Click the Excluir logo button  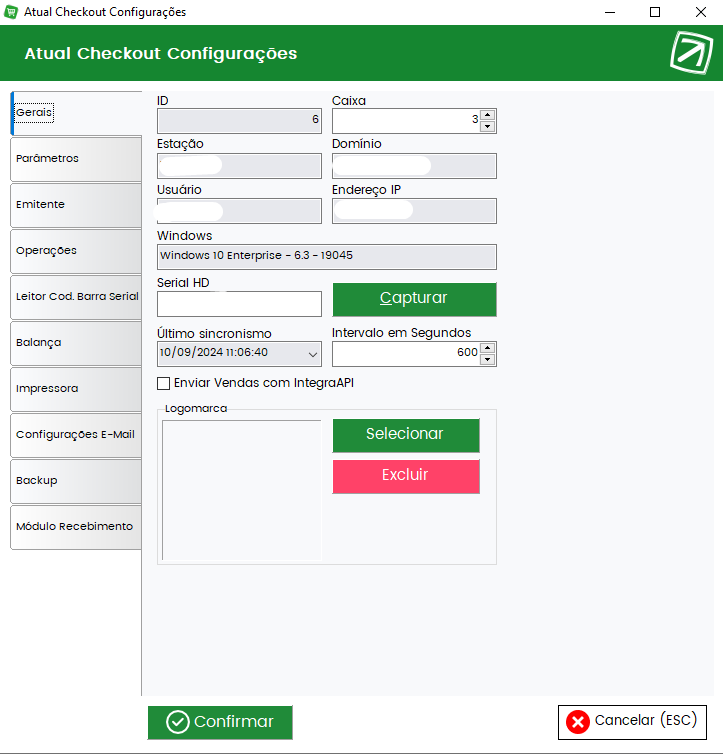point(406,476)
